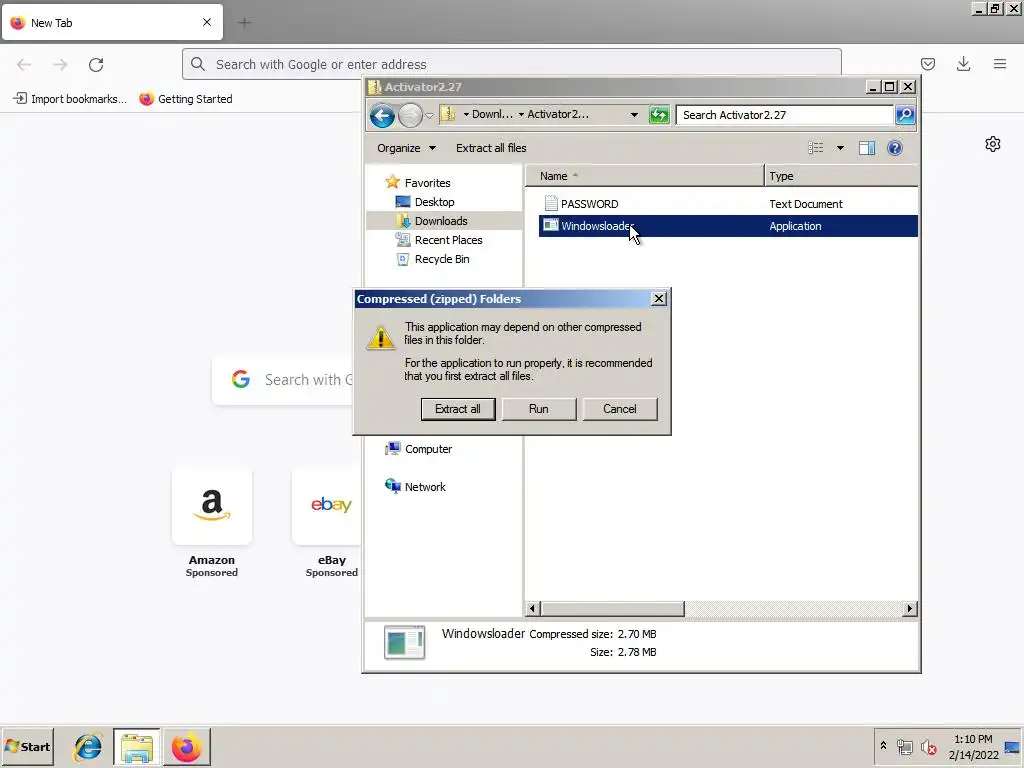Click horizontal scrollbar left arrow
1024x768 pixels.
532,609
